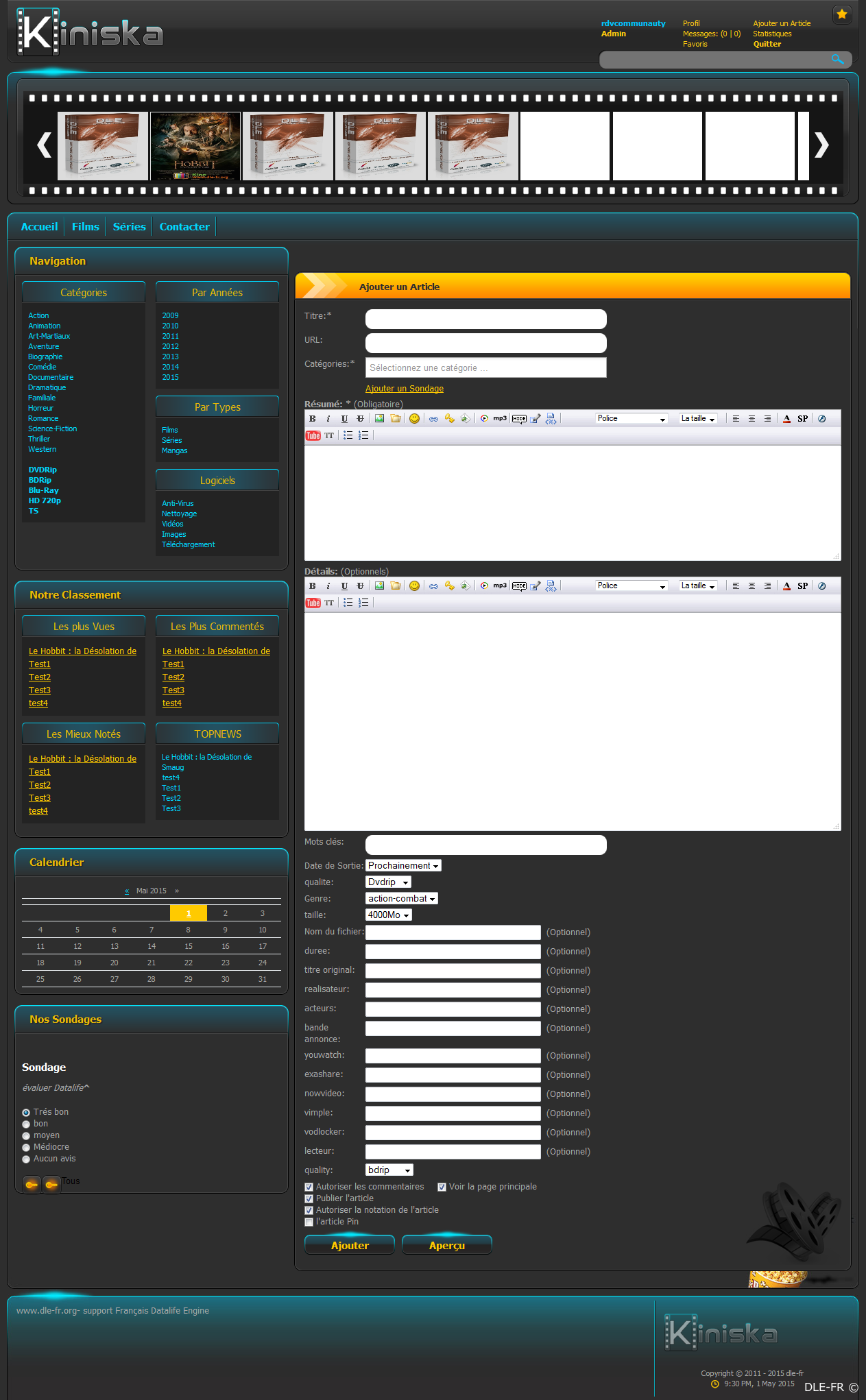Open the Police font dropdown in Résumé editor
Viewport: 866px width, 1400px height.
(632, 419)
